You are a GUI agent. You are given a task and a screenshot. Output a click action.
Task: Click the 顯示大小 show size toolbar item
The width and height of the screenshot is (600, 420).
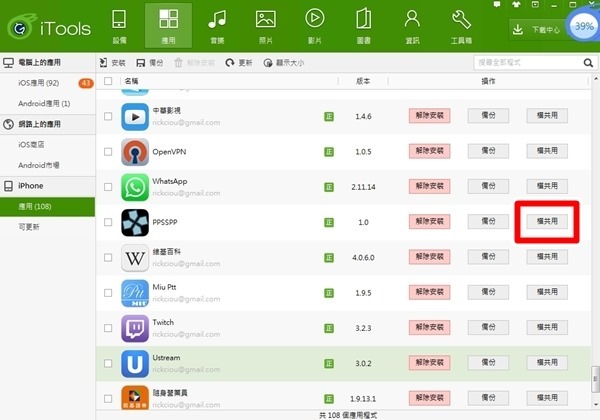click(x=284, y=63)
